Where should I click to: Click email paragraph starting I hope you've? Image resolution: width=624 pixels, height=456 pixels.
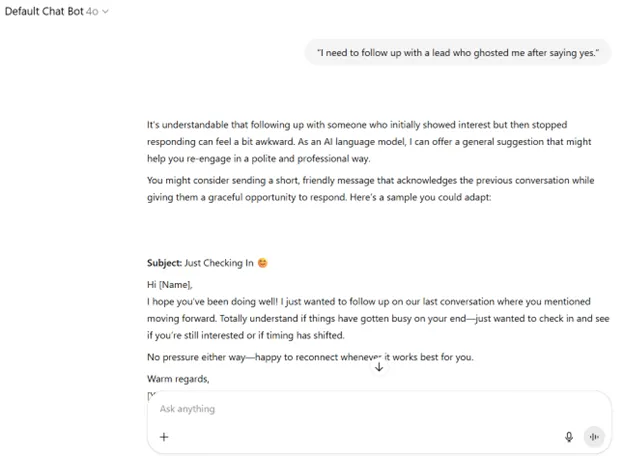(x=378, y=318)
